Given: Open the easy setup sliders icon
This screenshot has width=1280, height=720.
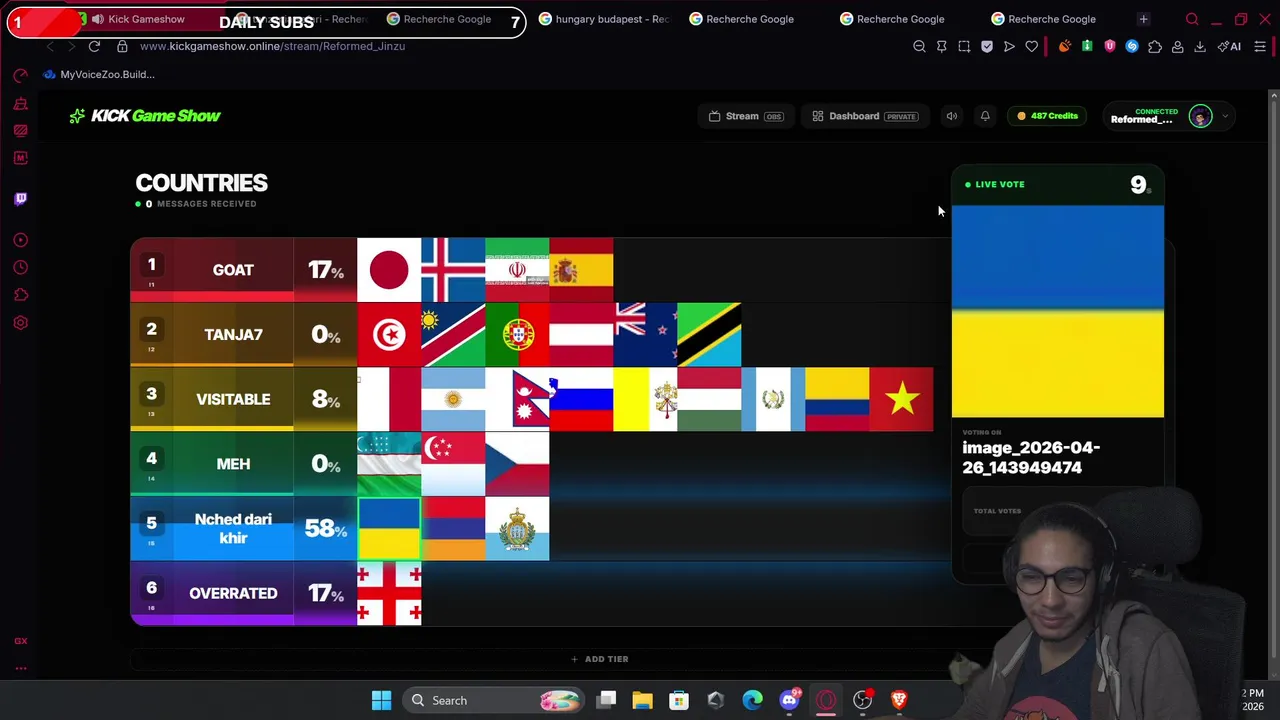Looking at the screenshot, I should pyautogui.click(x=1260, y=46).
